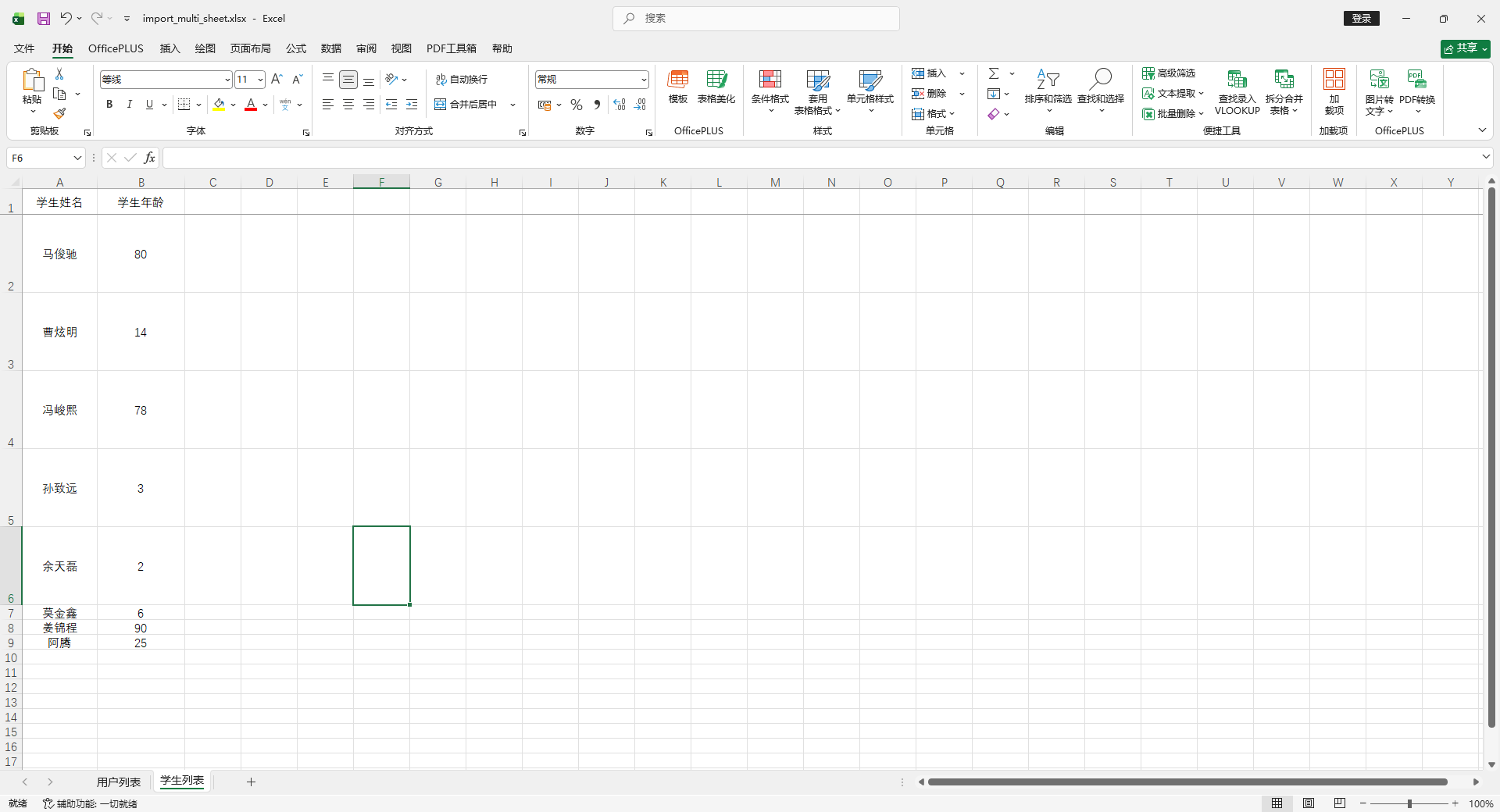
Task: Expand the number format dropdown
Action: (x=644, y=80)
